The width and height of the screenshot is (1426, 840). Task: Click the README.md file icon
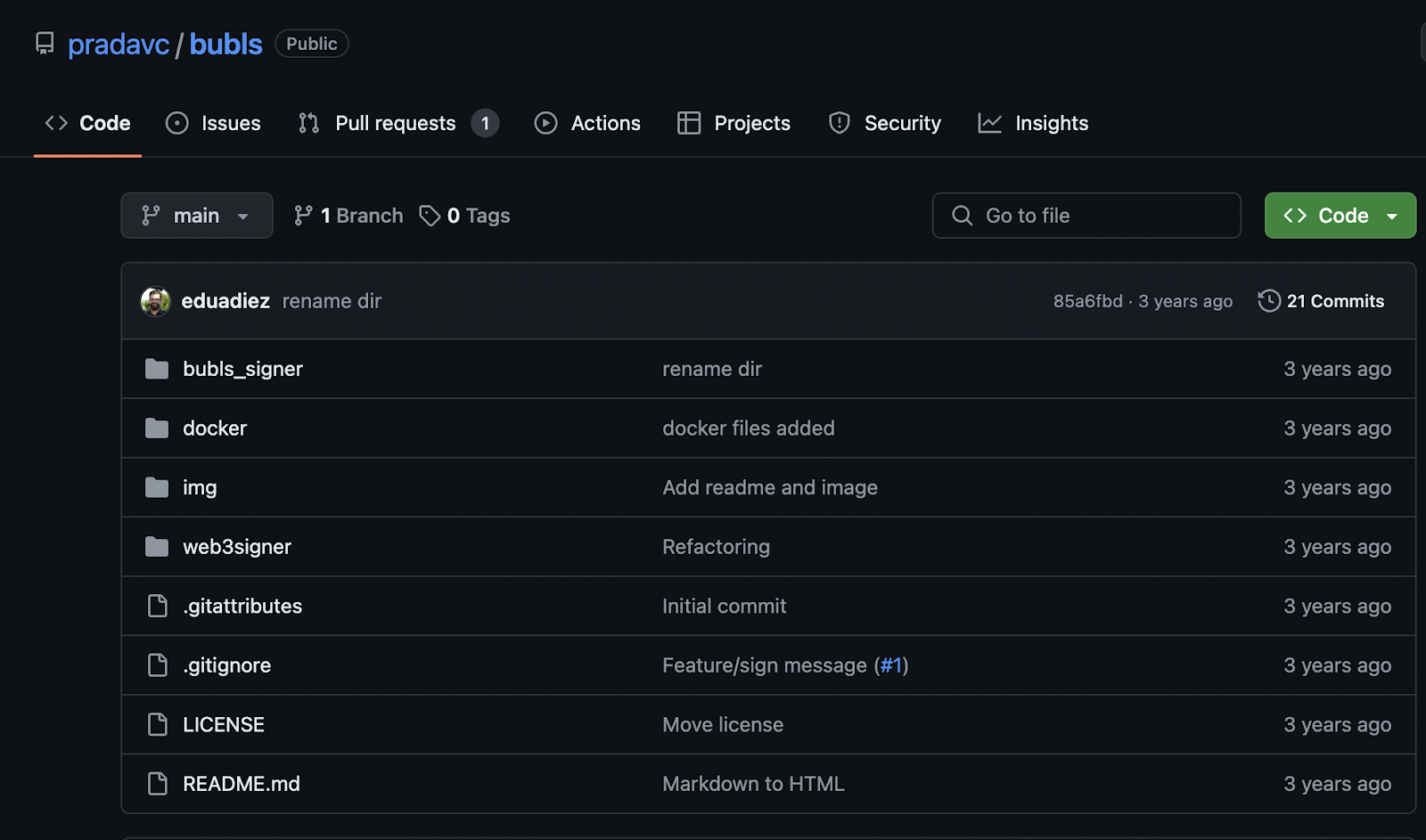pos(158,784)
